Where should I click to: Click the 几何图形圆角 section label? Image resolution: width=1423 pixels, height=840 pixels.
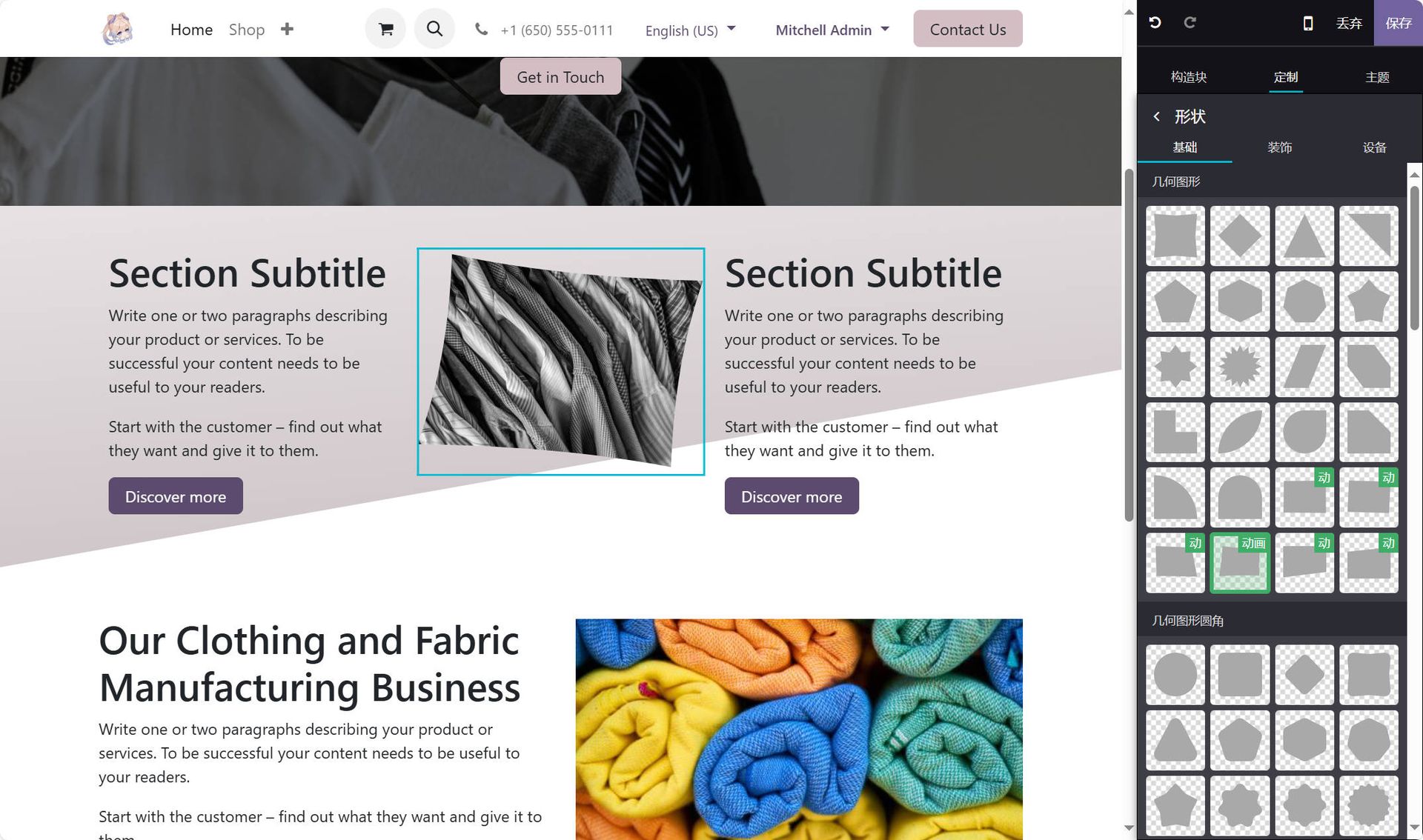pos(1187,621)
